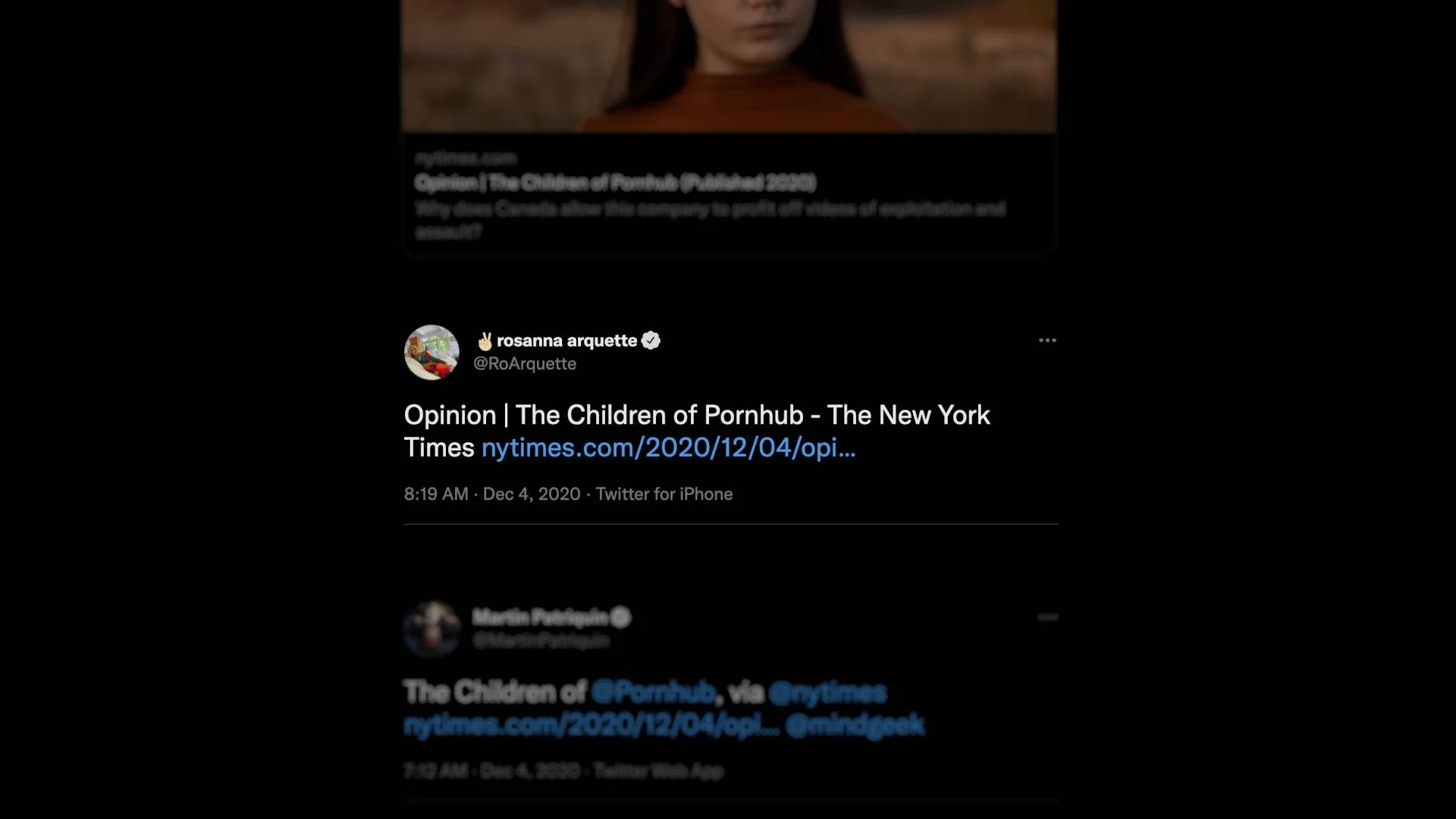The height and width of the screenshot is (819, 1456).
Task: Click the 8:19 AM · Dec 4, 2020 timestamp
Action: point(492,494)
